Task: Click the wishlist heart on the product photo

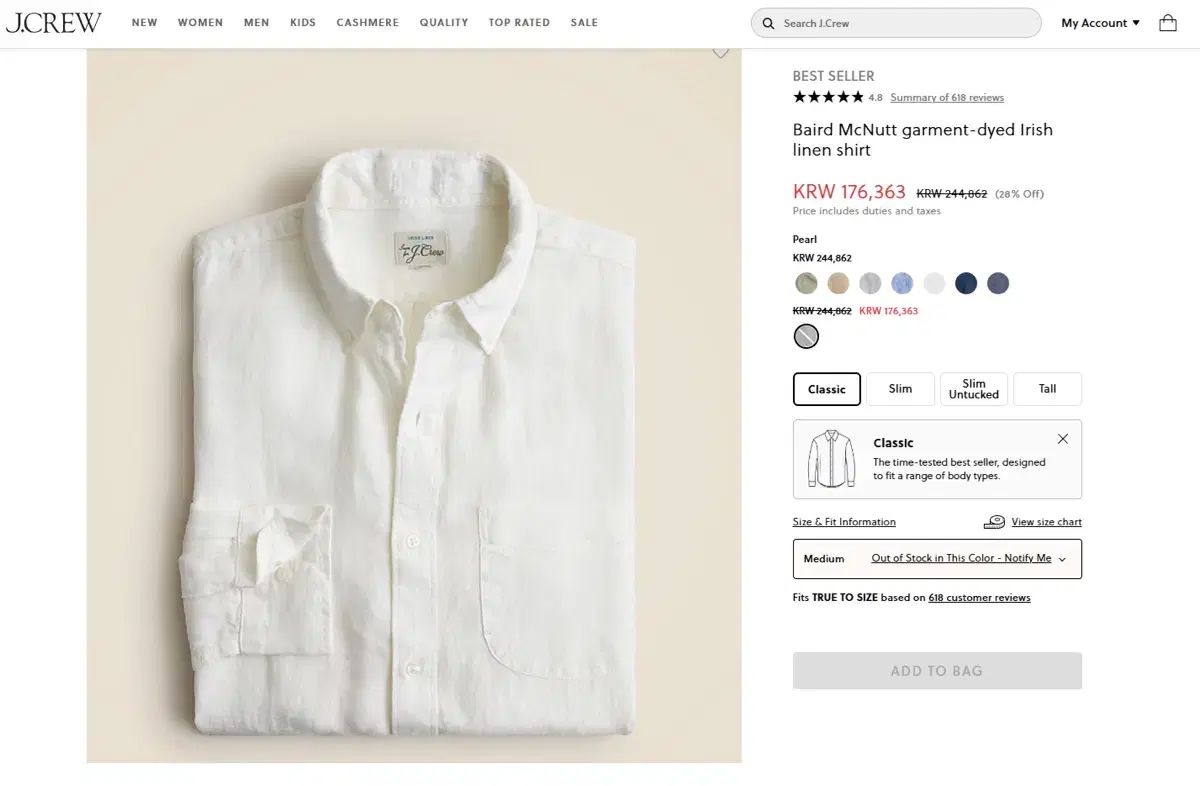Action: pos(720,49)
